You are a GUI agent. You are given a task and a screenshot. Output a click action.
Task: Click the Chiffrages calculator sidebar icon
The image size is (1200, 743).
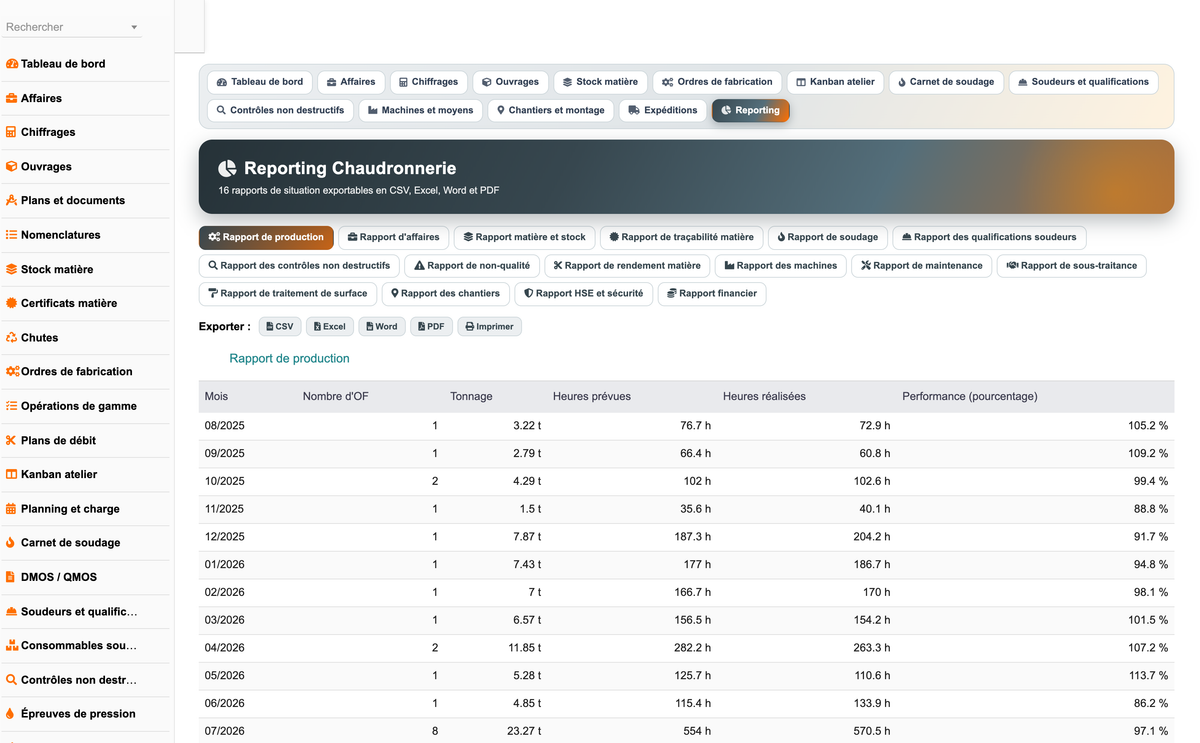pyautogui.click(x=11, y=132)
